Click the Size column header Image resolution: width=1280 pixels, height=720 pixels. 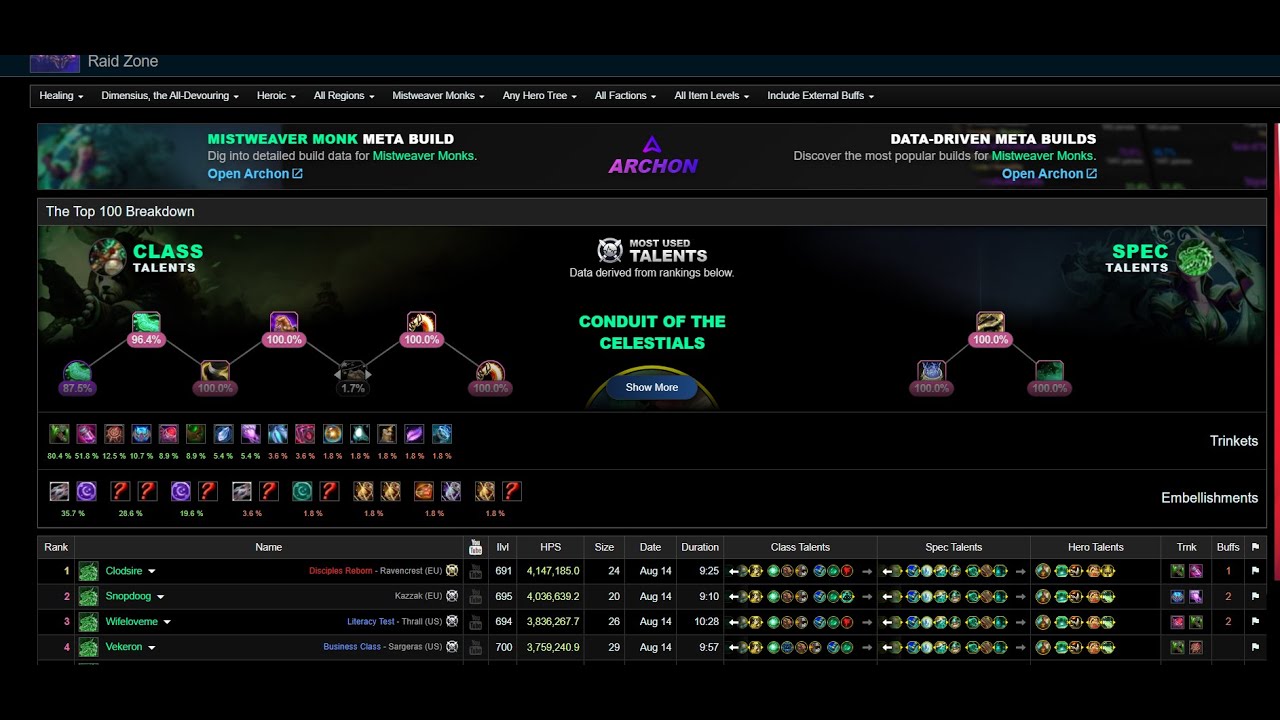(604, 547)
